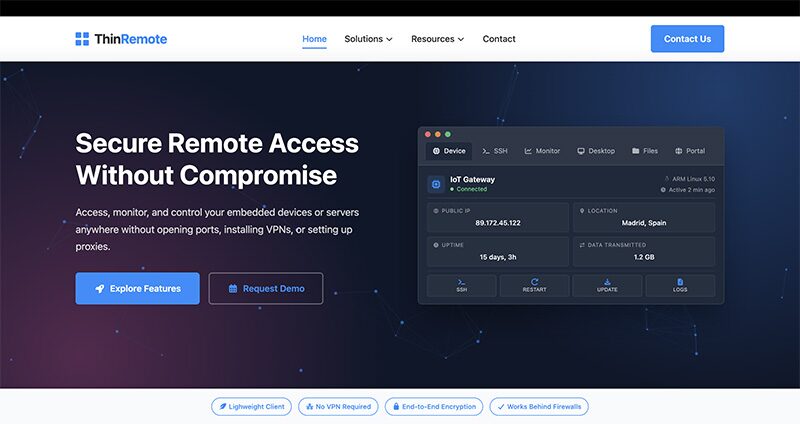Click the Lightweight Client badge

click(252, 407)
